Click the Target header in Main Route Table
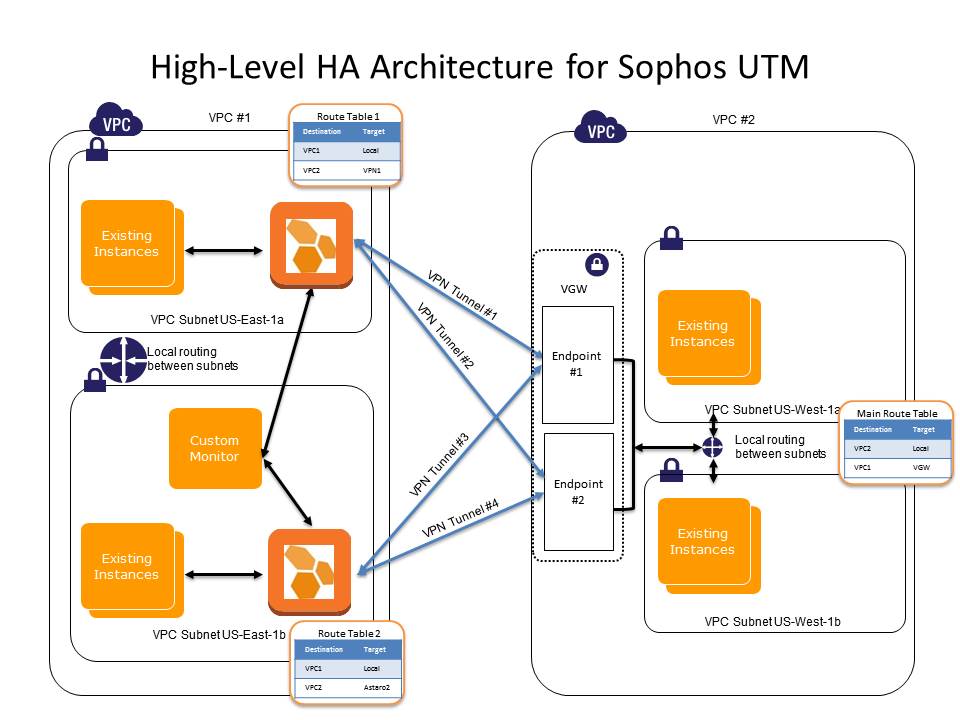 [x=924, y=430]
